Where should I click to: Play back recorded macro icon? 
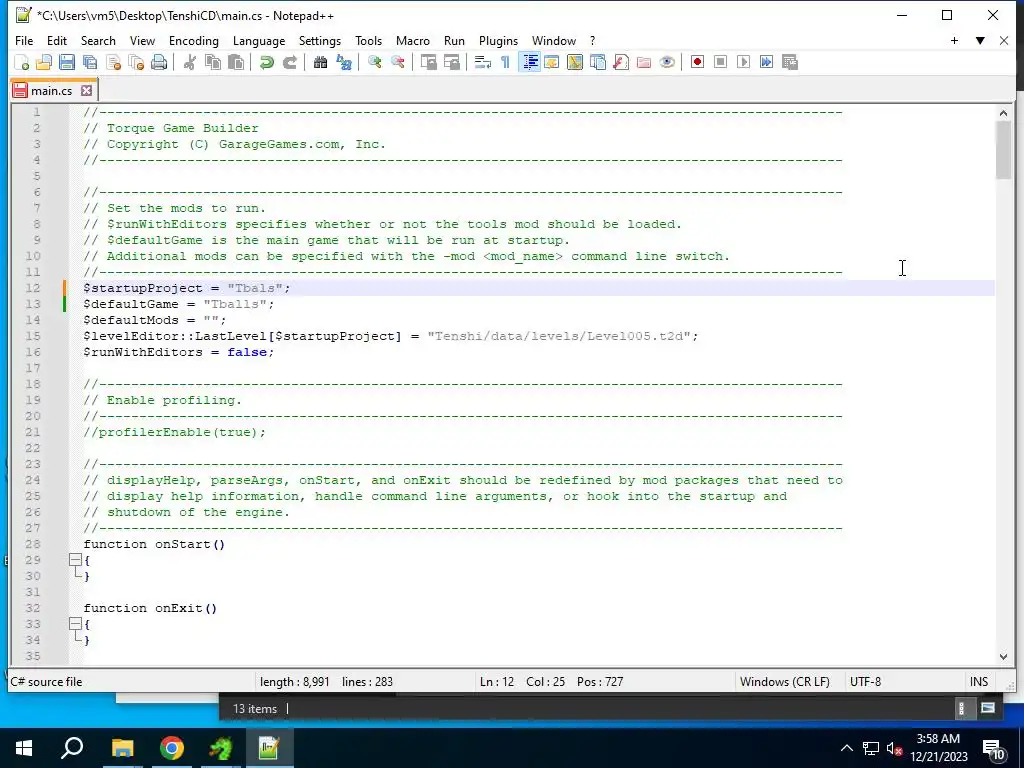pyautogui.click(x=743, y=62)
